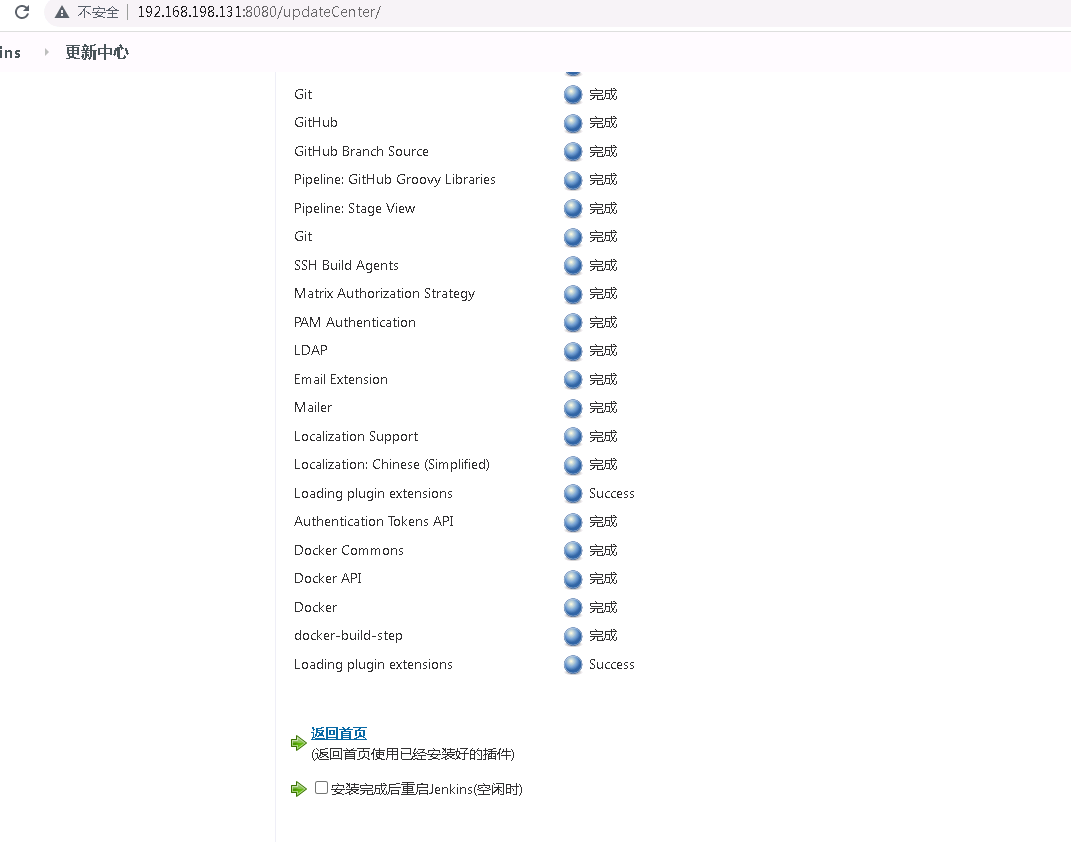This screenshot has width=1071, height=842.
Task: Click the 完成 status in the Docker Commons row
Action: coord(603,550)
